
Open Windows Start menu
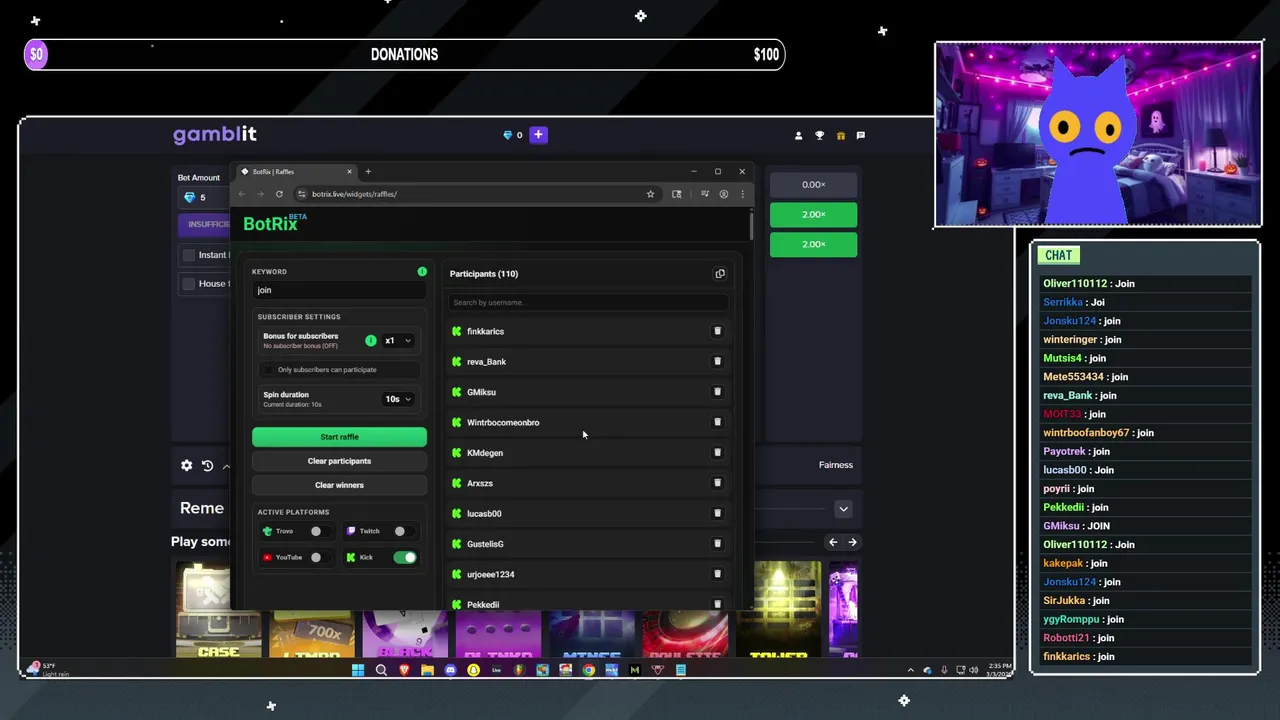click(x=357, y=670)
